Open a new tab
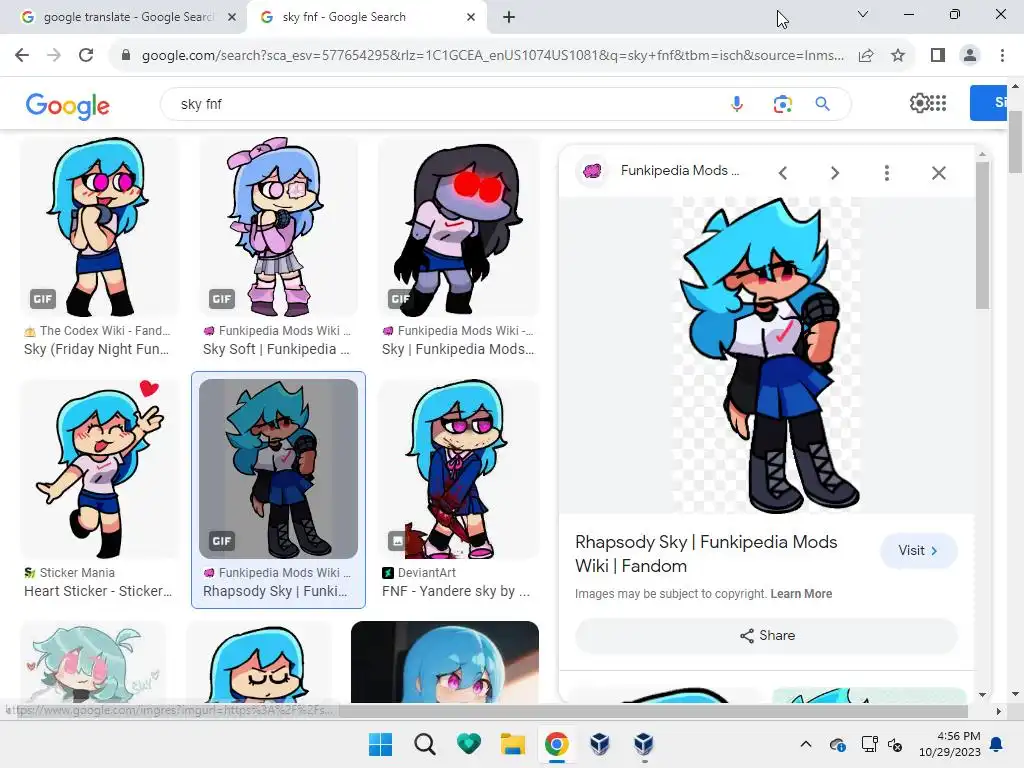Viewport: 1024px width, 768px height. [509, 17]
